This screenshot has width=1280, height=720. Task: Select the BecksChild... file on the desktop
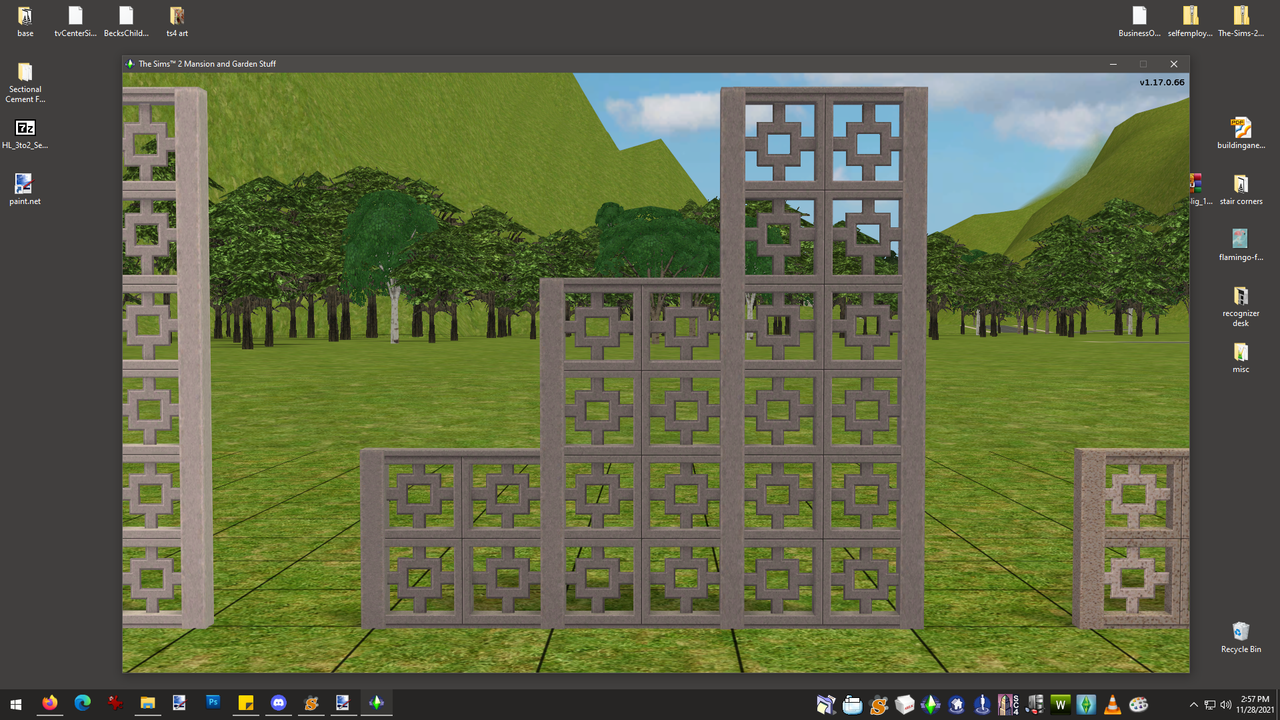tap(126, 22)
